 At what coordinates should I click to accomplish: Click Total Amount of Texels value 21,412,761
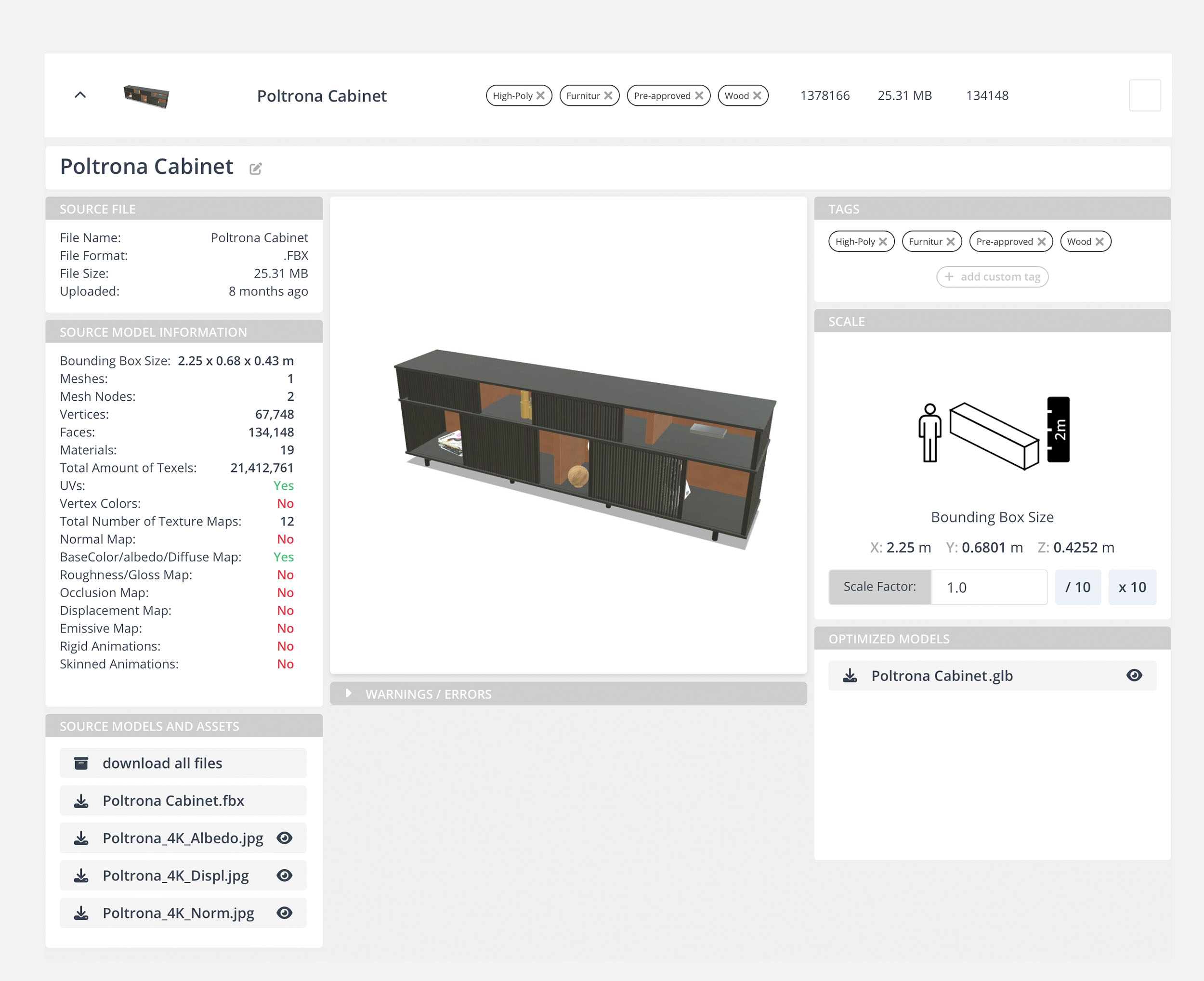[x=262, y=467]
